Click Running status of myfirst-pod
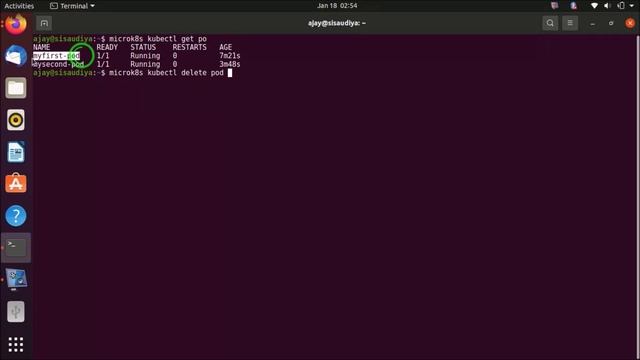640x360 pixels. [x=145, y=56]
